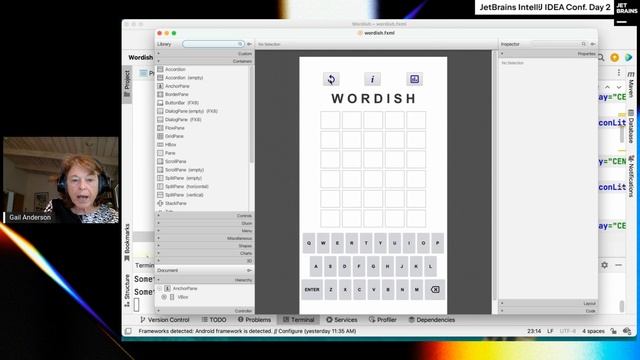Click the Inspector search magnifier icon
Screen dimensions: 640x360
pos(584,44)
